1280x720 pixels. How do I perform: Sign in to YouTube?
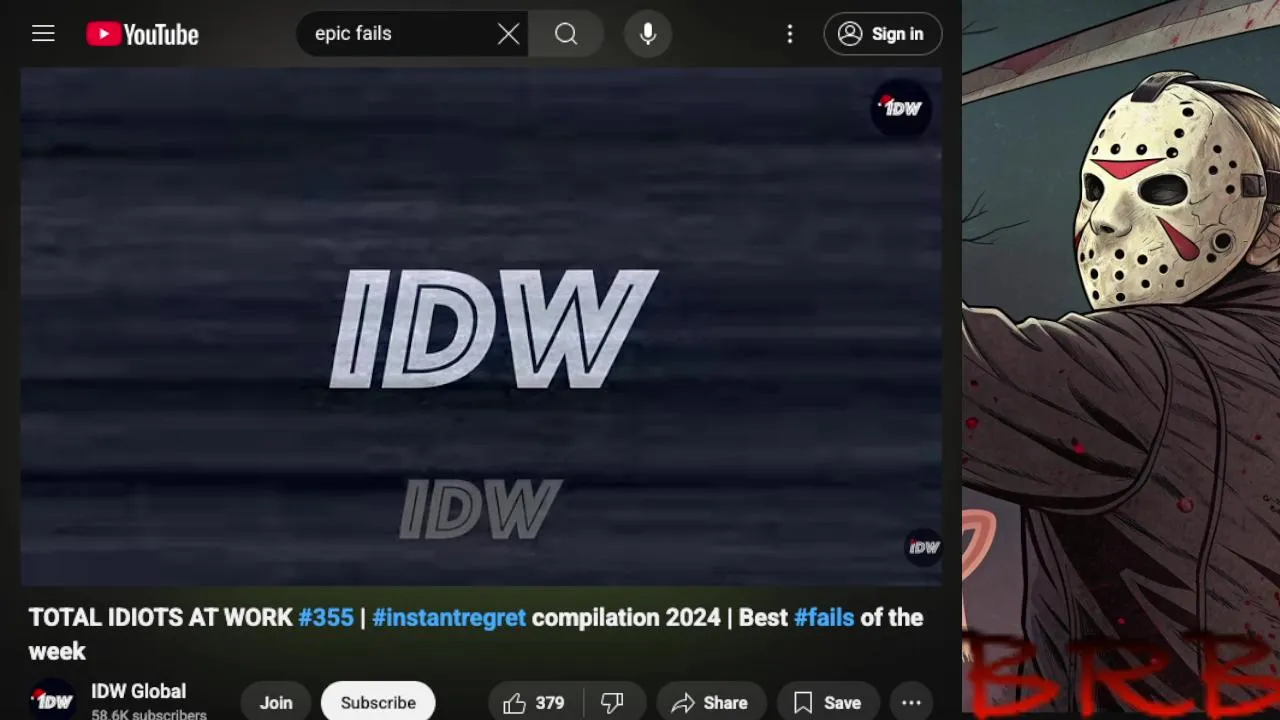(x=882, y=34)
